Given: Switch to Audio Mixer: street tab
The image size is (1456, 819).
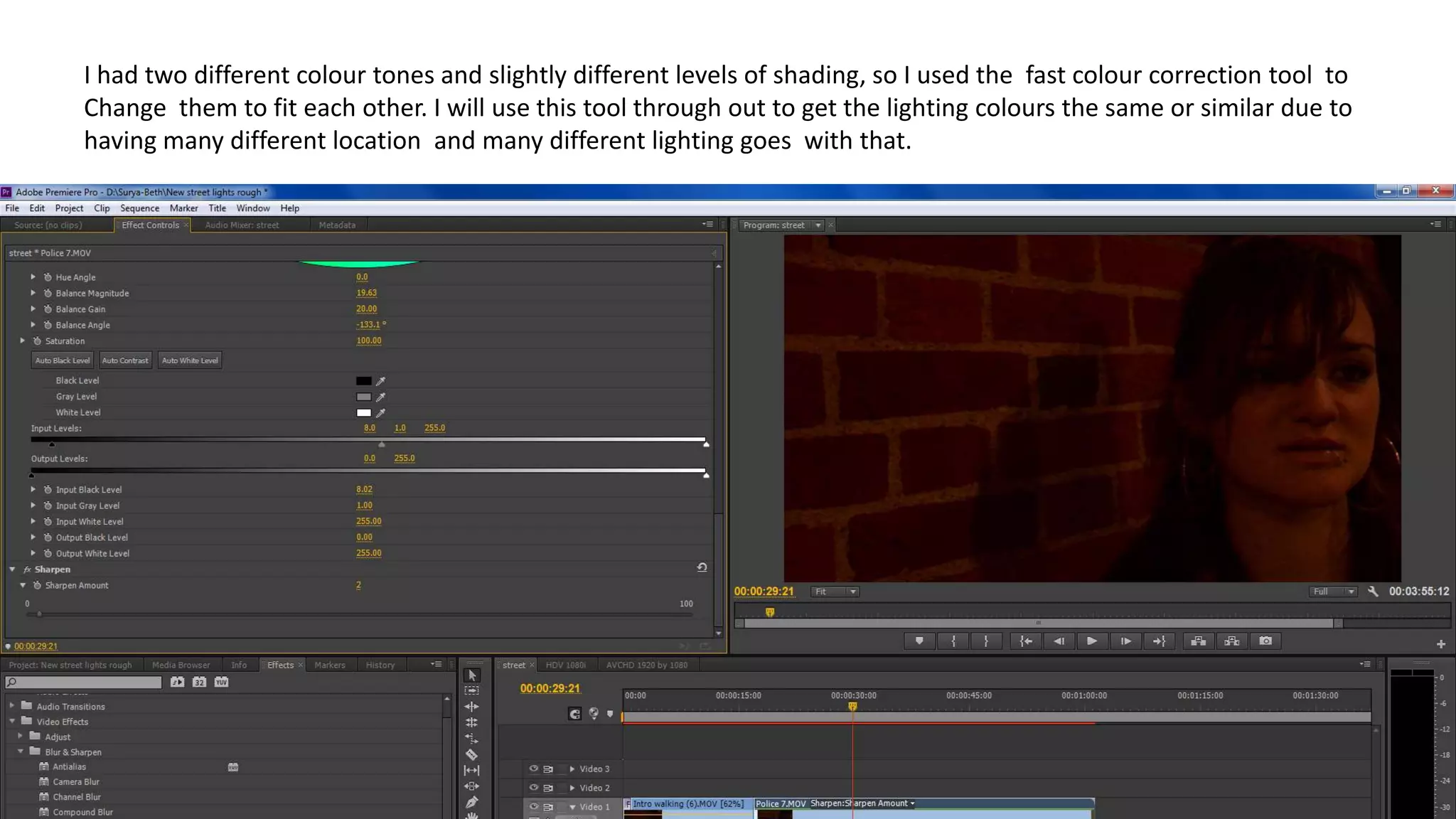Looking at the screenshot, I should point(242,225).
